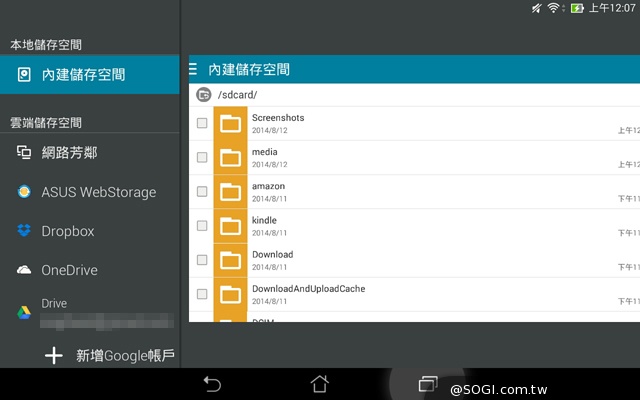Screen dimensions: 640x400
Task: Select Drive account in the sidebar
Action: point(90,313)
